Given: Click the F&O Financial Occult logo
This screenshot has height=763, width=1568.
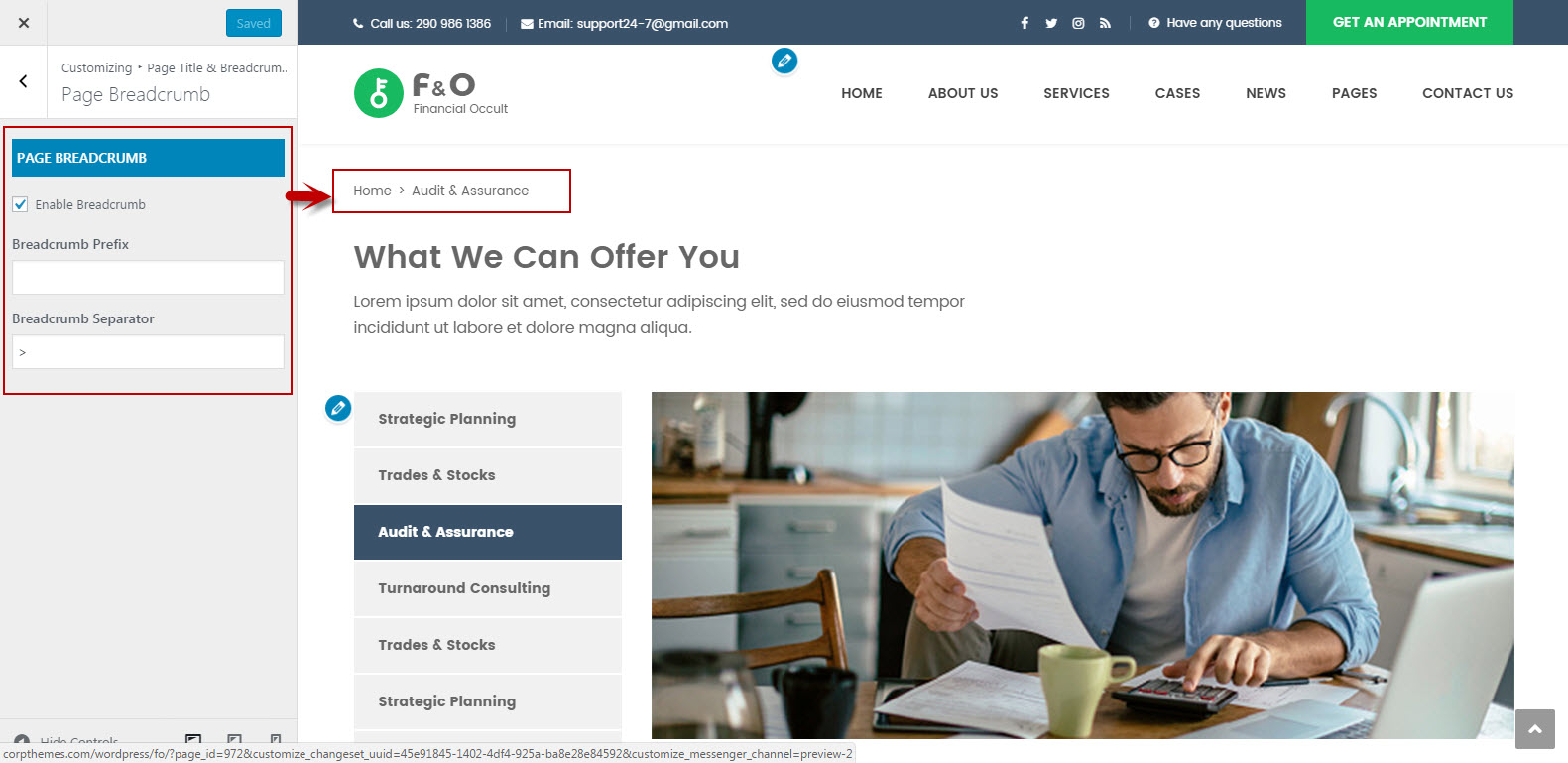Looking at the screenshot, I should pos(430,93).
